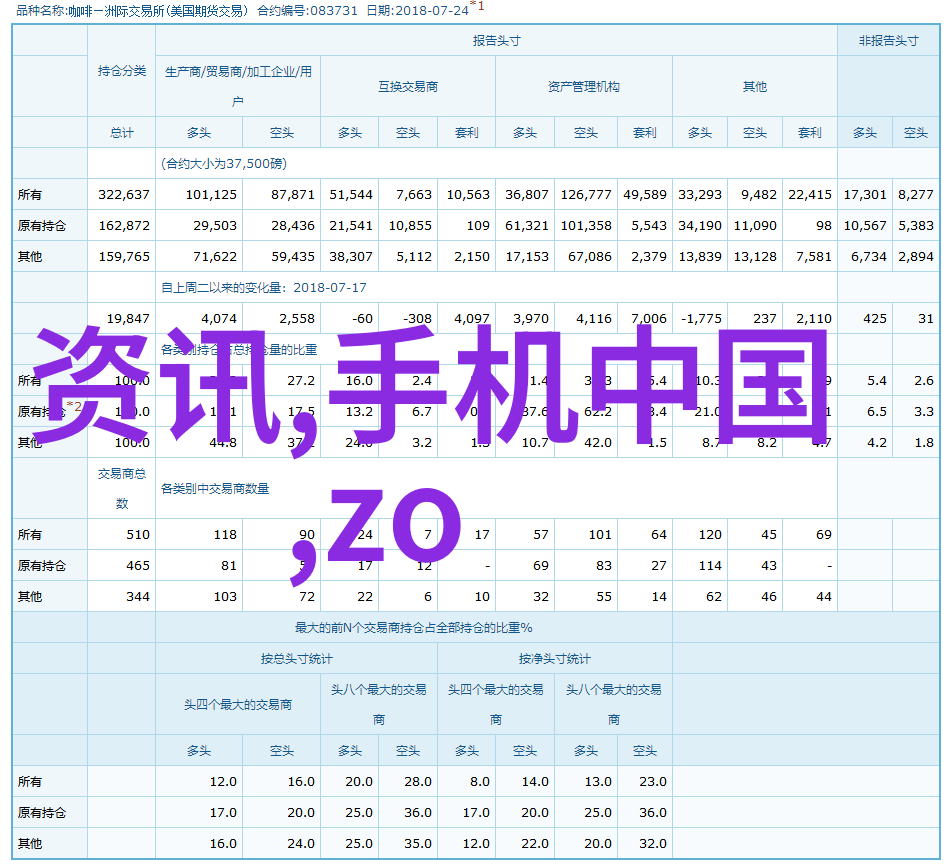Click percentage value 27.2

[x=301, y=380]
